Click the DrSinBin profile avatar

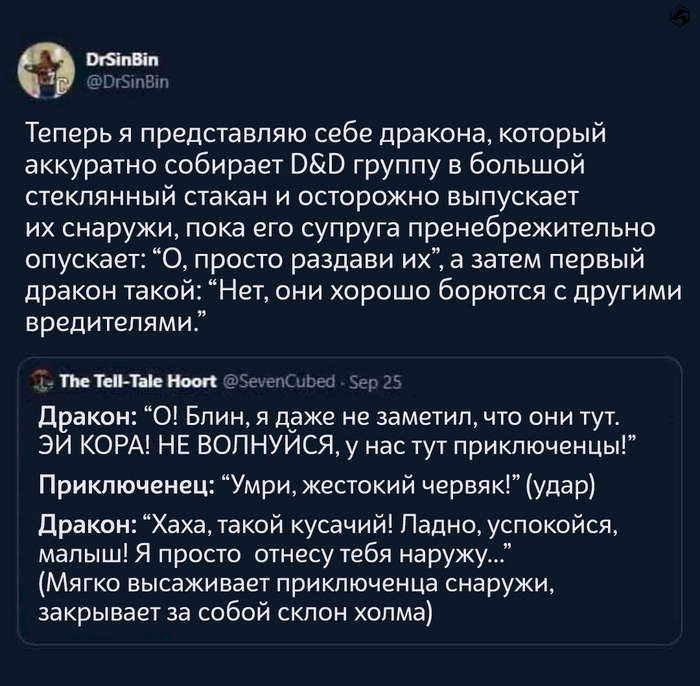coord(46,71)
